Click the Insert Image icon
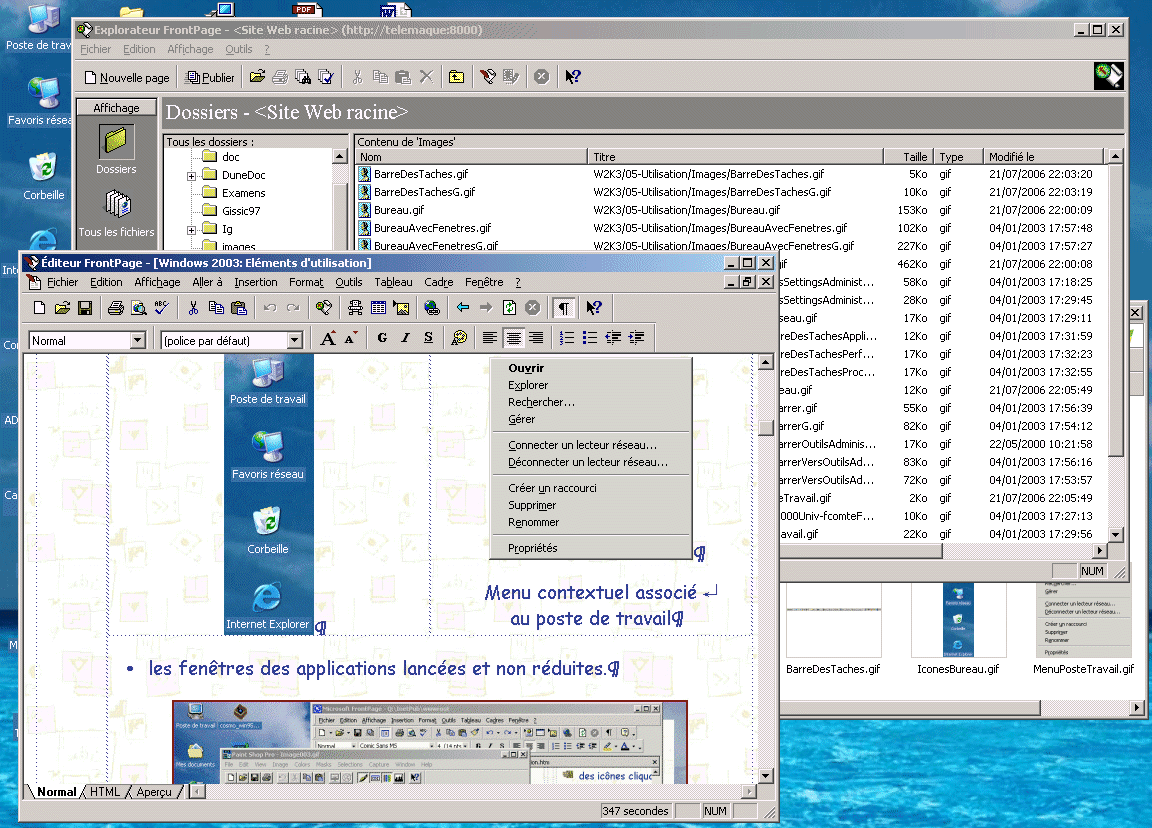This screenshot has width=1152, height=828. [401, 308]
